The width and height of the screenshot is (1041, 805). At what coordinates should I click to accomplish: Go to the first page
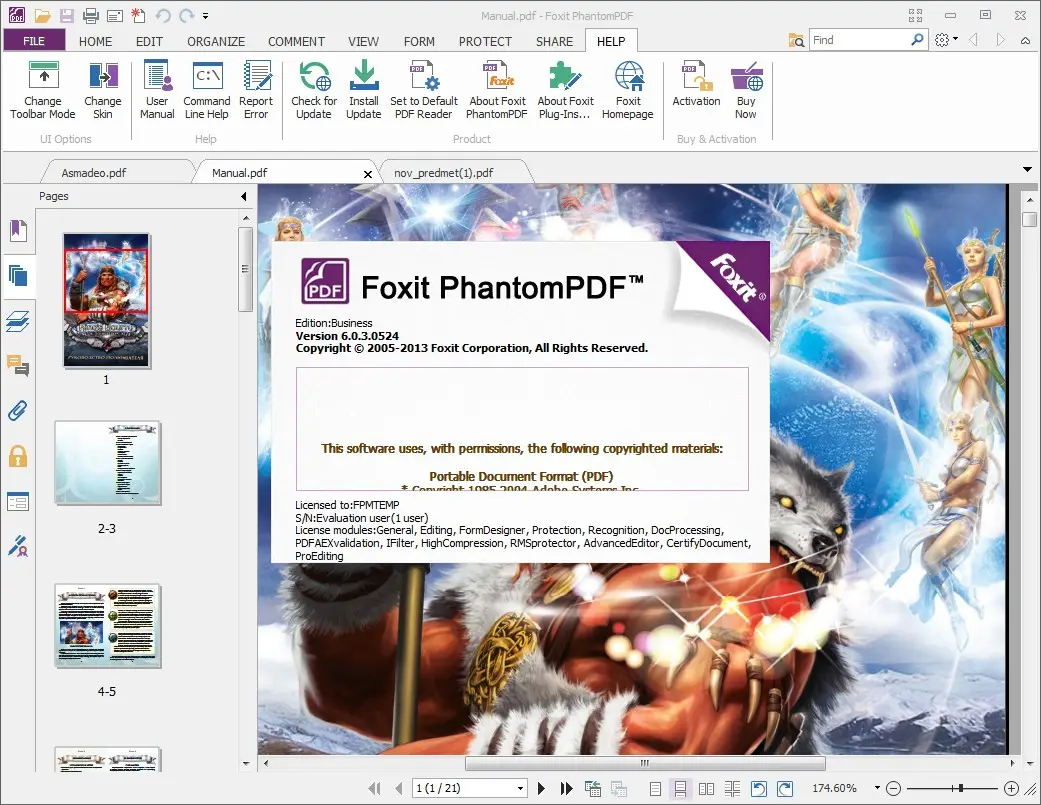pyautogui.click(x=374, y=788)
